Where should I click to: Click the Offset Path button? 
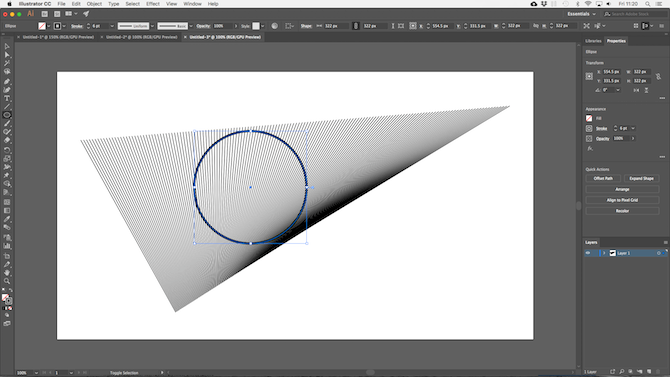click(x=603, y=179)
